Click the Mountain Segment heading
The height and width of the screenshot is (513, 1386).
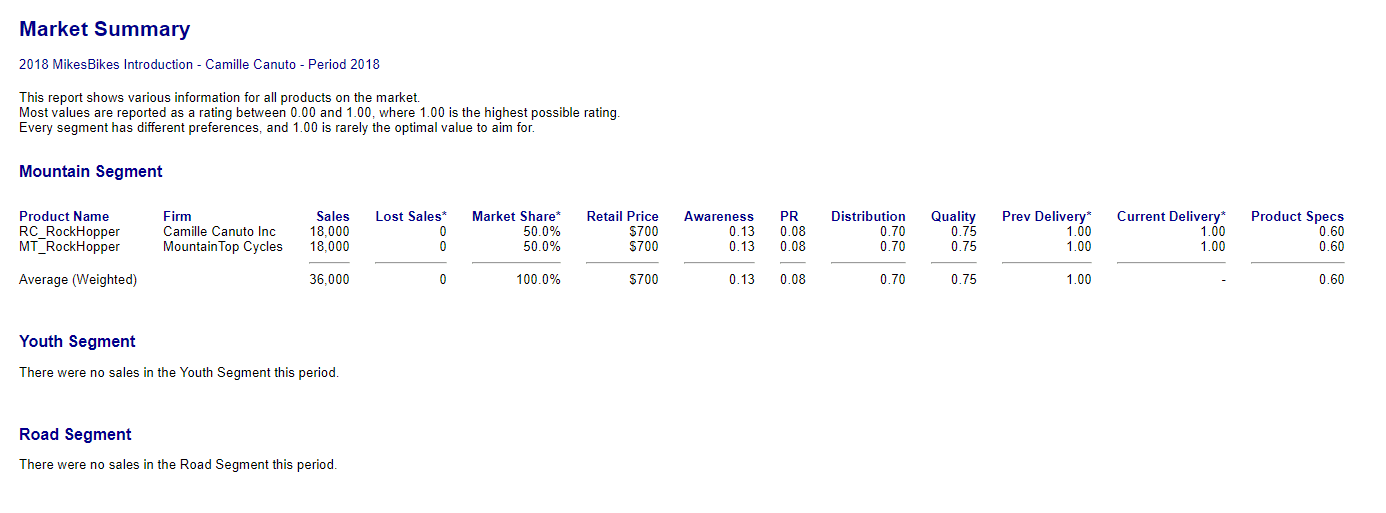pyautogui.click(x=91, y=172)
